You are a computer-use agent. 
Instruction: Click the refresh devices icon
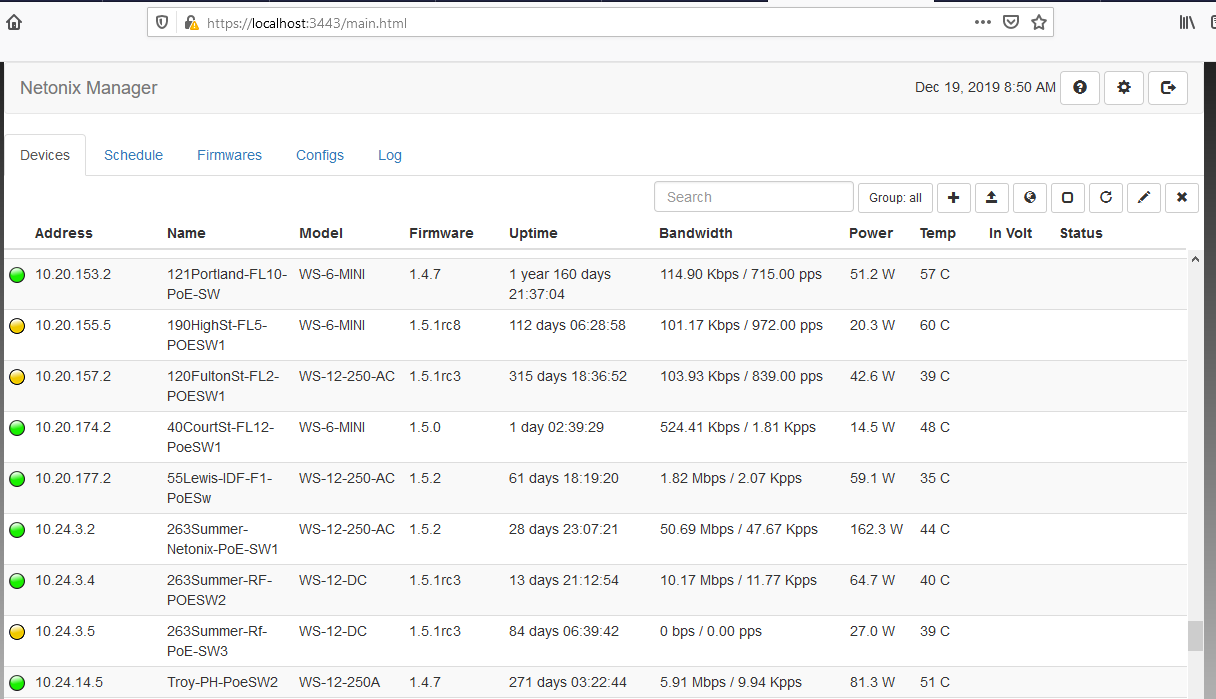[1105, 198]
